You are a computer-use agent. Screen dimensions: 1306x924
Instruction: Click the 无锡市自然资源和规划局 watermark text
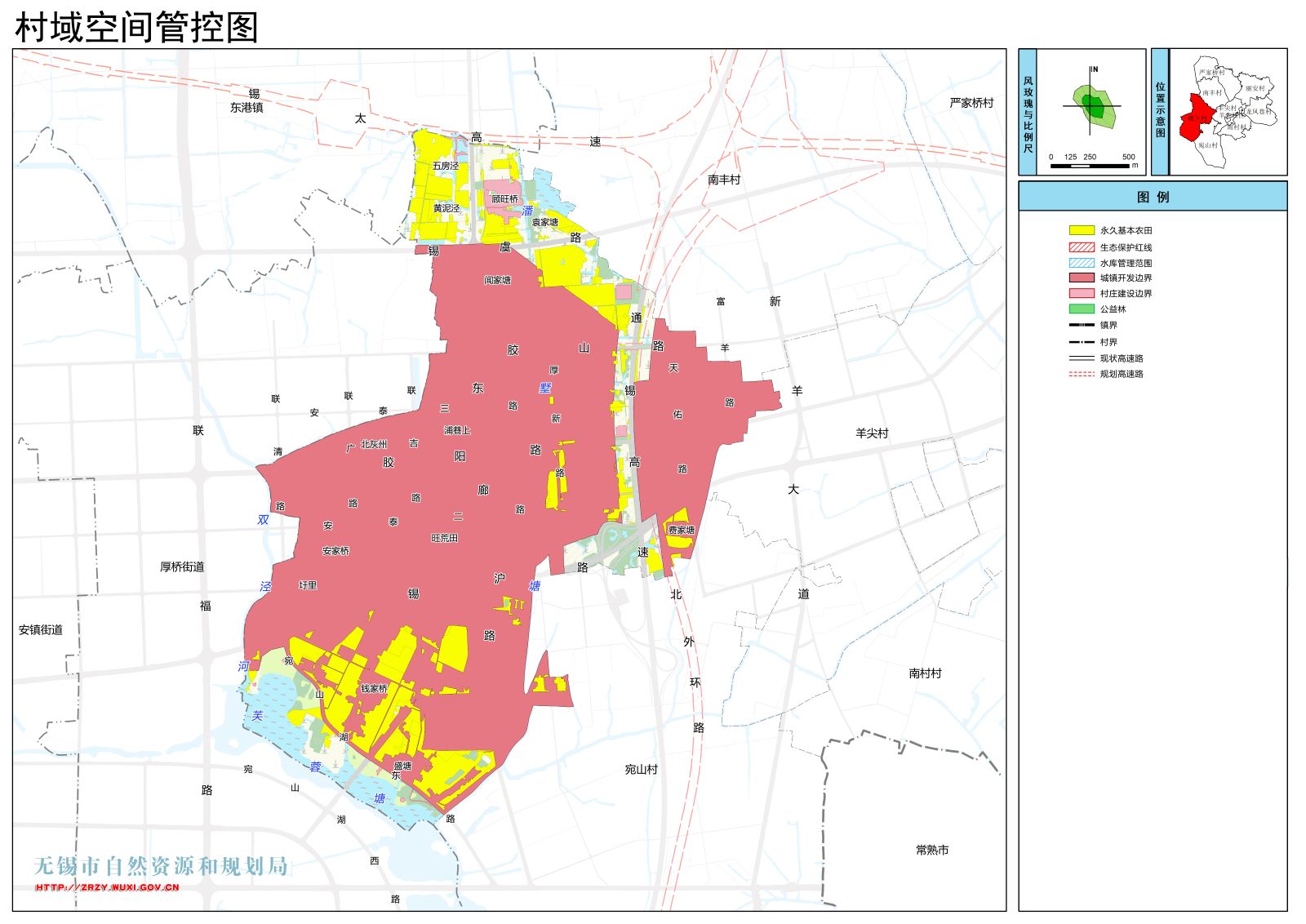(x=161, y=866)
